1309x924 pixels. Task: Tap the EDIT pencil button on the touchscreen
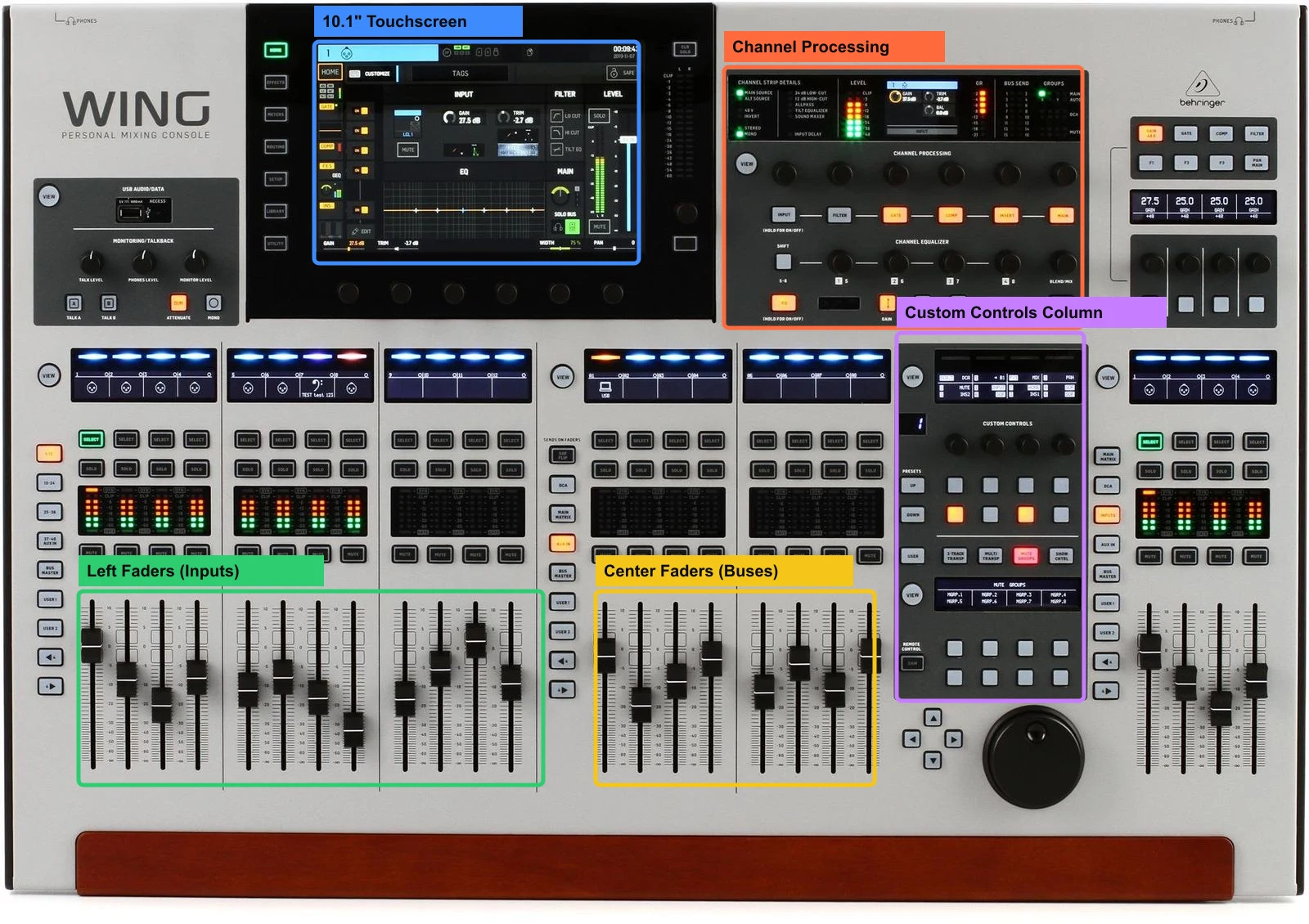360,231
